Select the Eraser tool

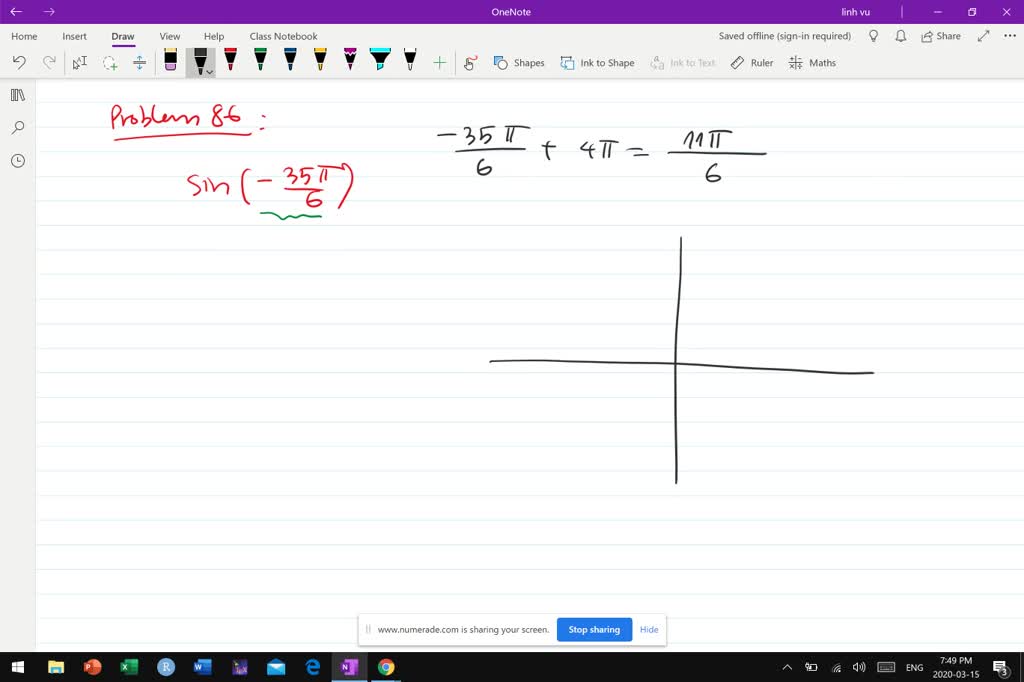[x=170, y=60]
